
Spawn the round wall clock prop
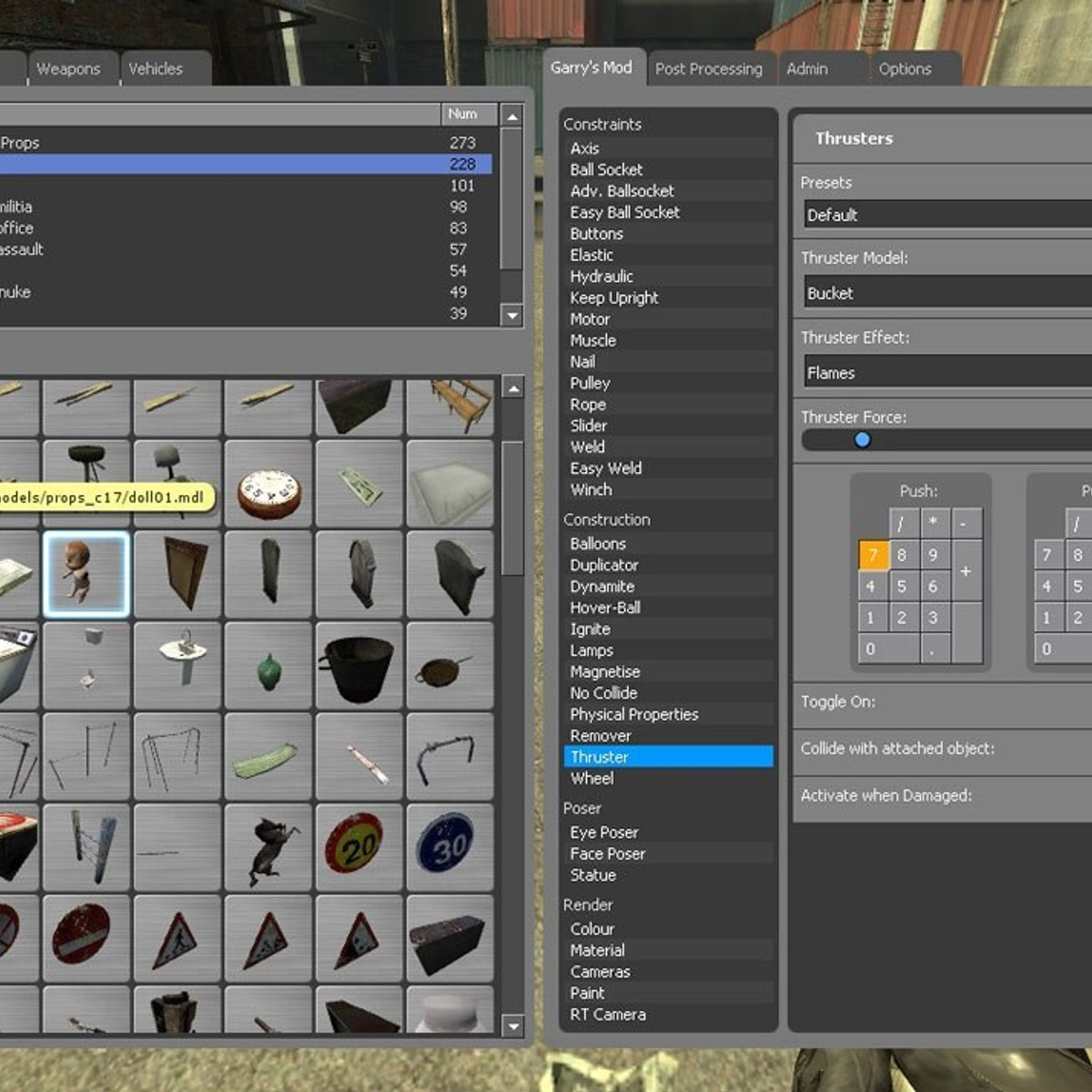pos(268,484)
